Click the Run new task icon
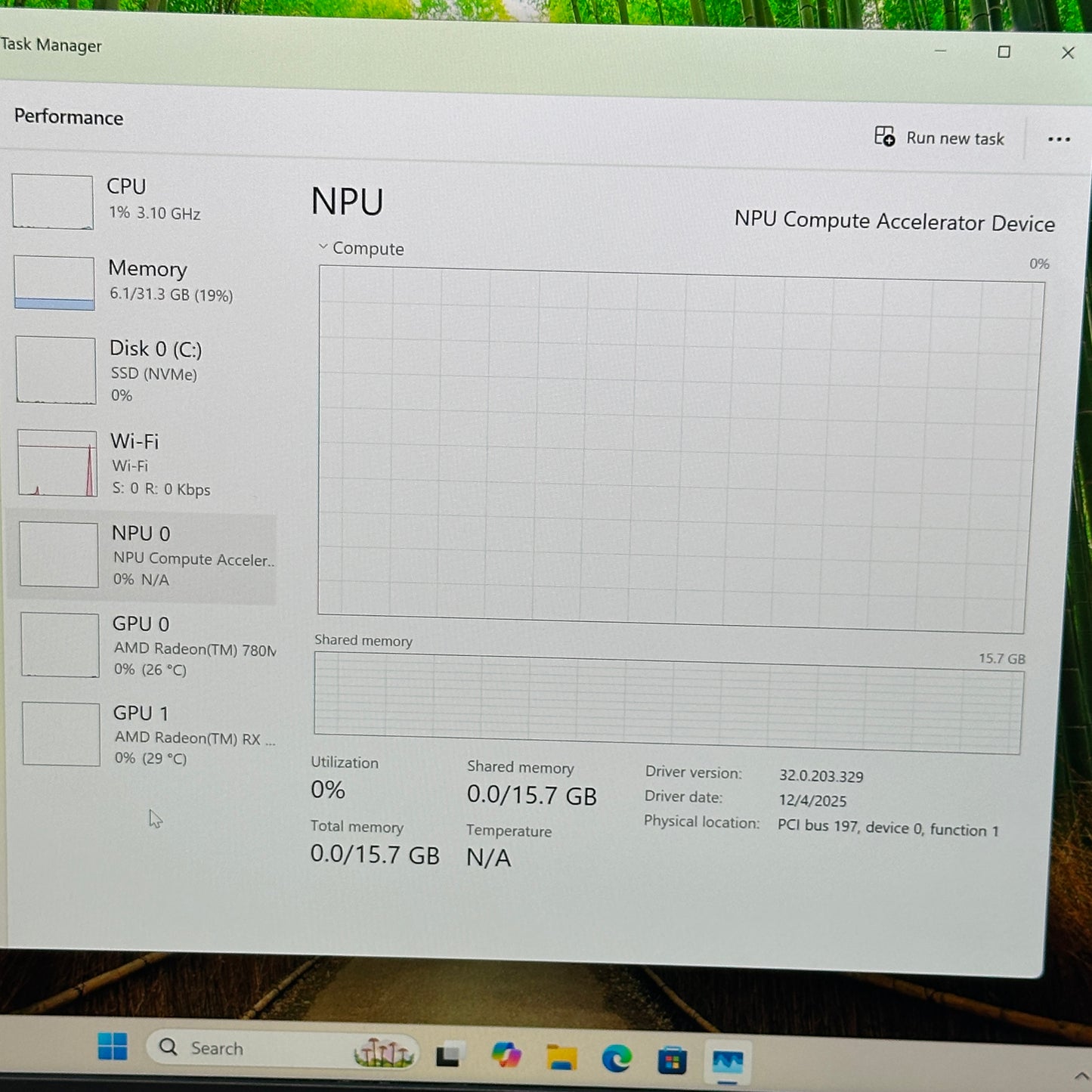 click(884, 136)
